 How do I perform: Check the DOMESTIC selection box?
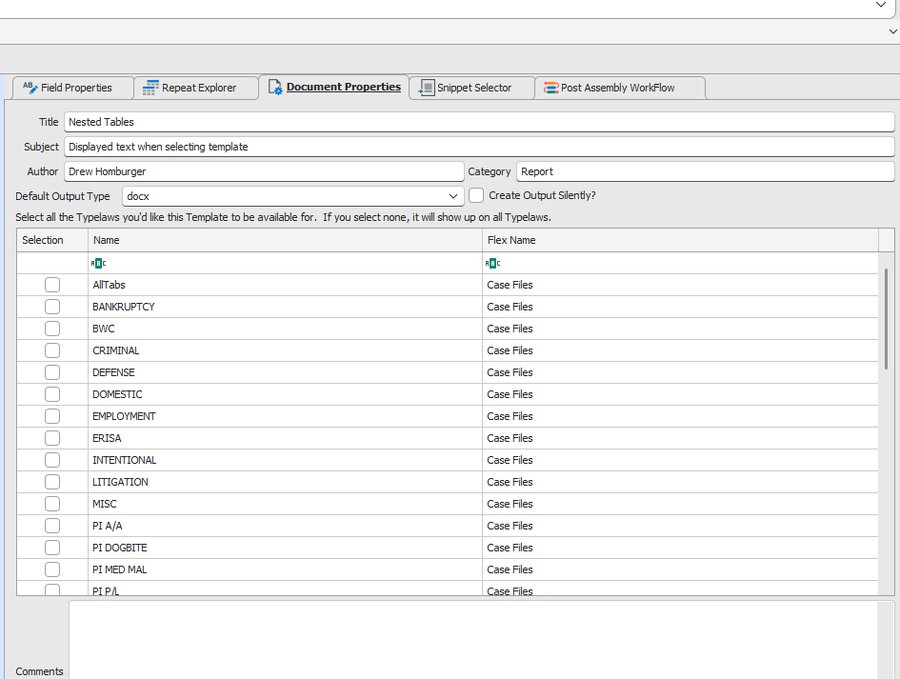pyautogui.click(x=52, y=394)
